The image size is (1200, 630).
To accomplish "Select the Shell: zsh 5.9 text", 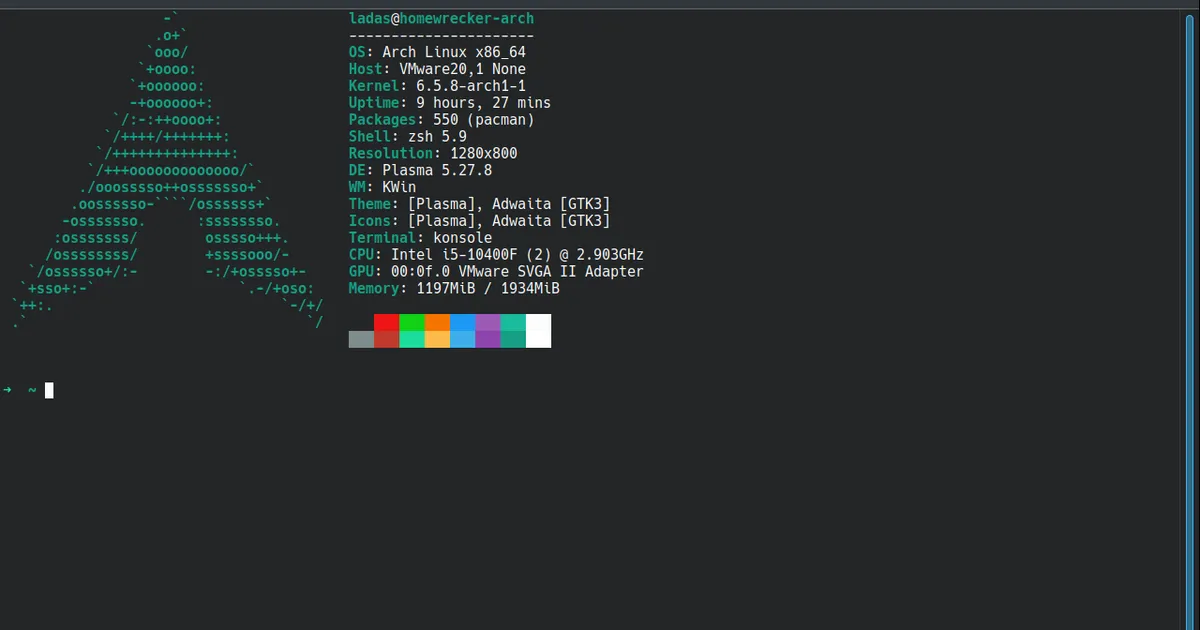I will (x=406, y=136).
